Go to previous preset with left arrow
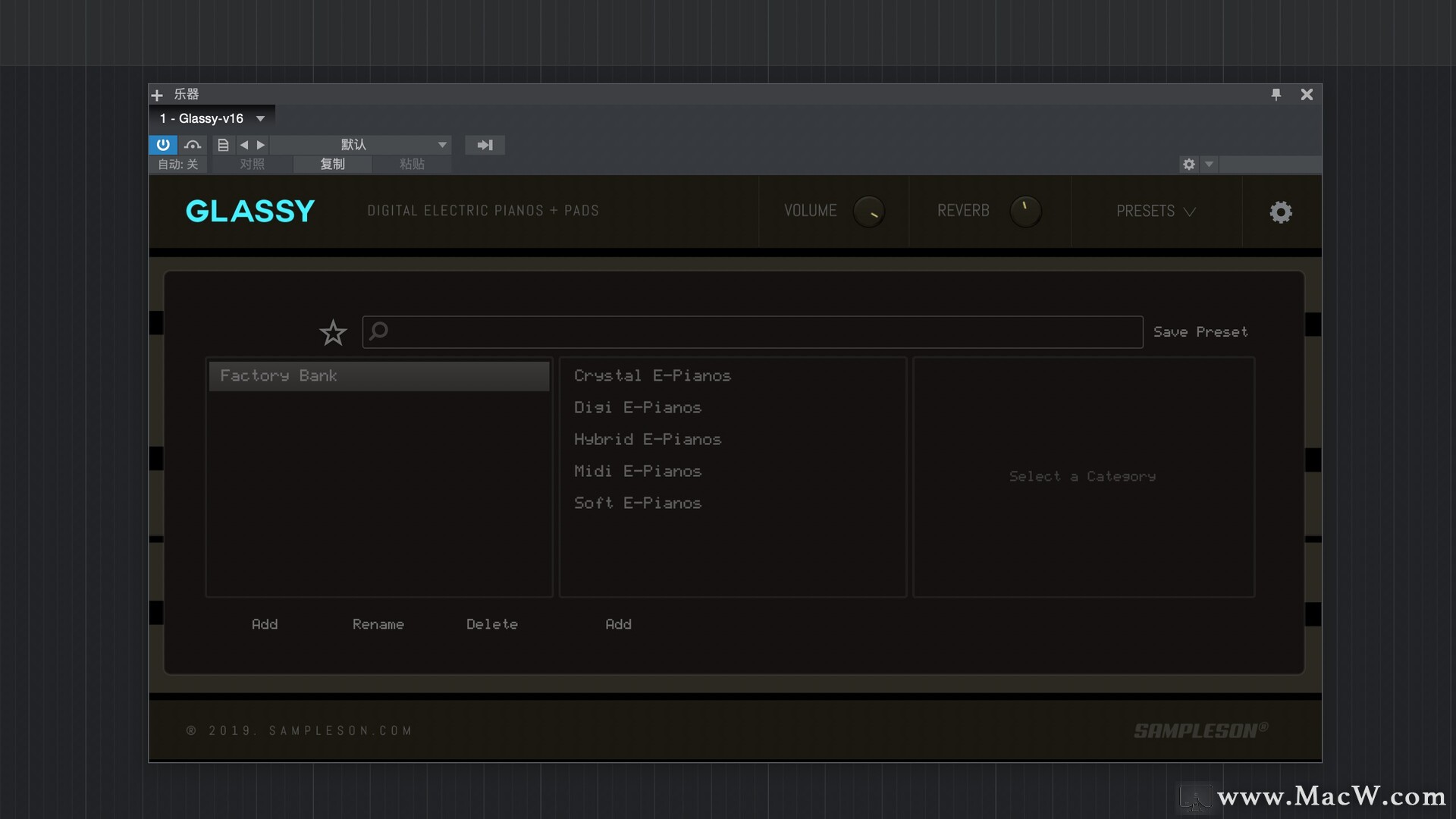1456x819 pixels. click(x=244, y=144)
